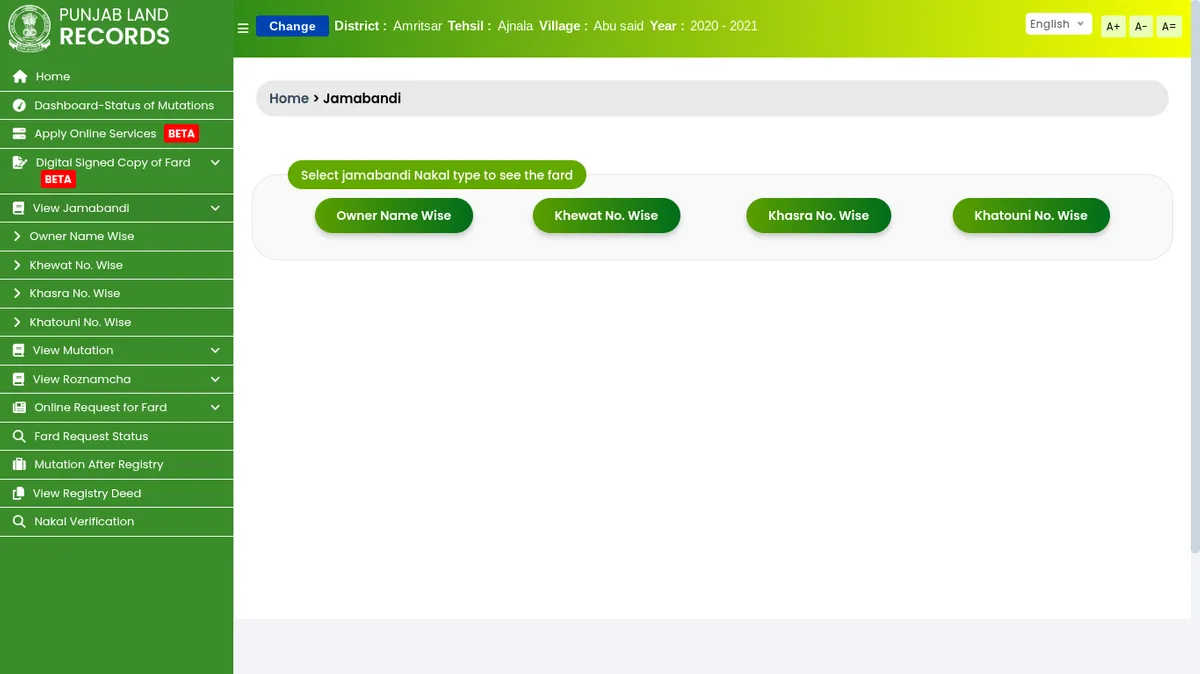1200x674 pixels.
Task: Click the Fard Request Status search icon
Action: pyautogui.click(x=19, y=437)
